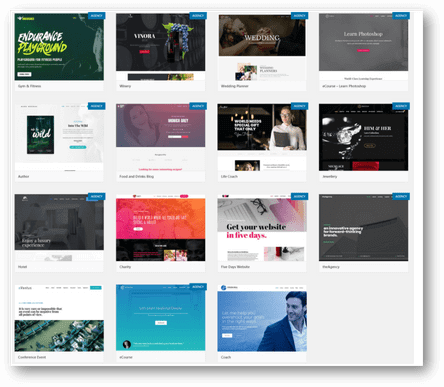
Task: Click the "Conference Event" caption
Action: [32, 357]
